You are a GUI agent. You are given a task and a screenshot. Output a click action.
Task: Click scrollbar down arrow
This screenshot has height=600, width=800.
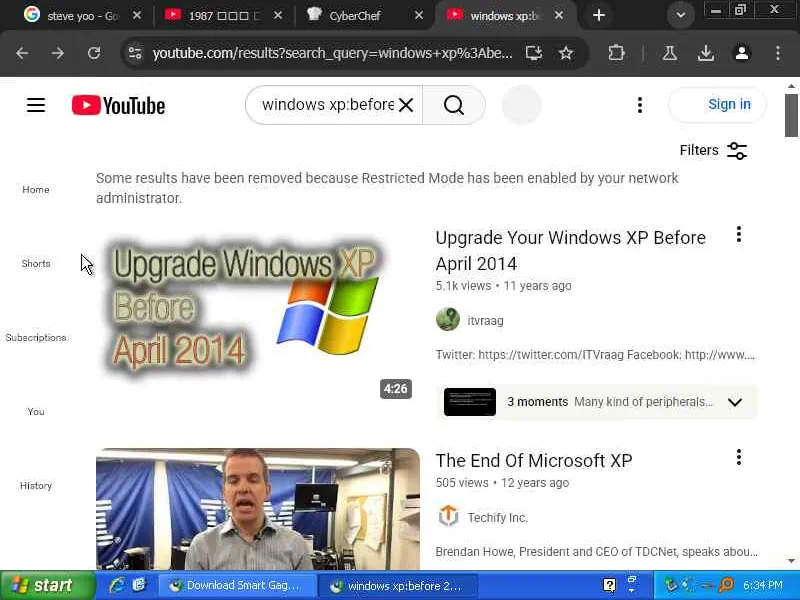coord(791,561)
